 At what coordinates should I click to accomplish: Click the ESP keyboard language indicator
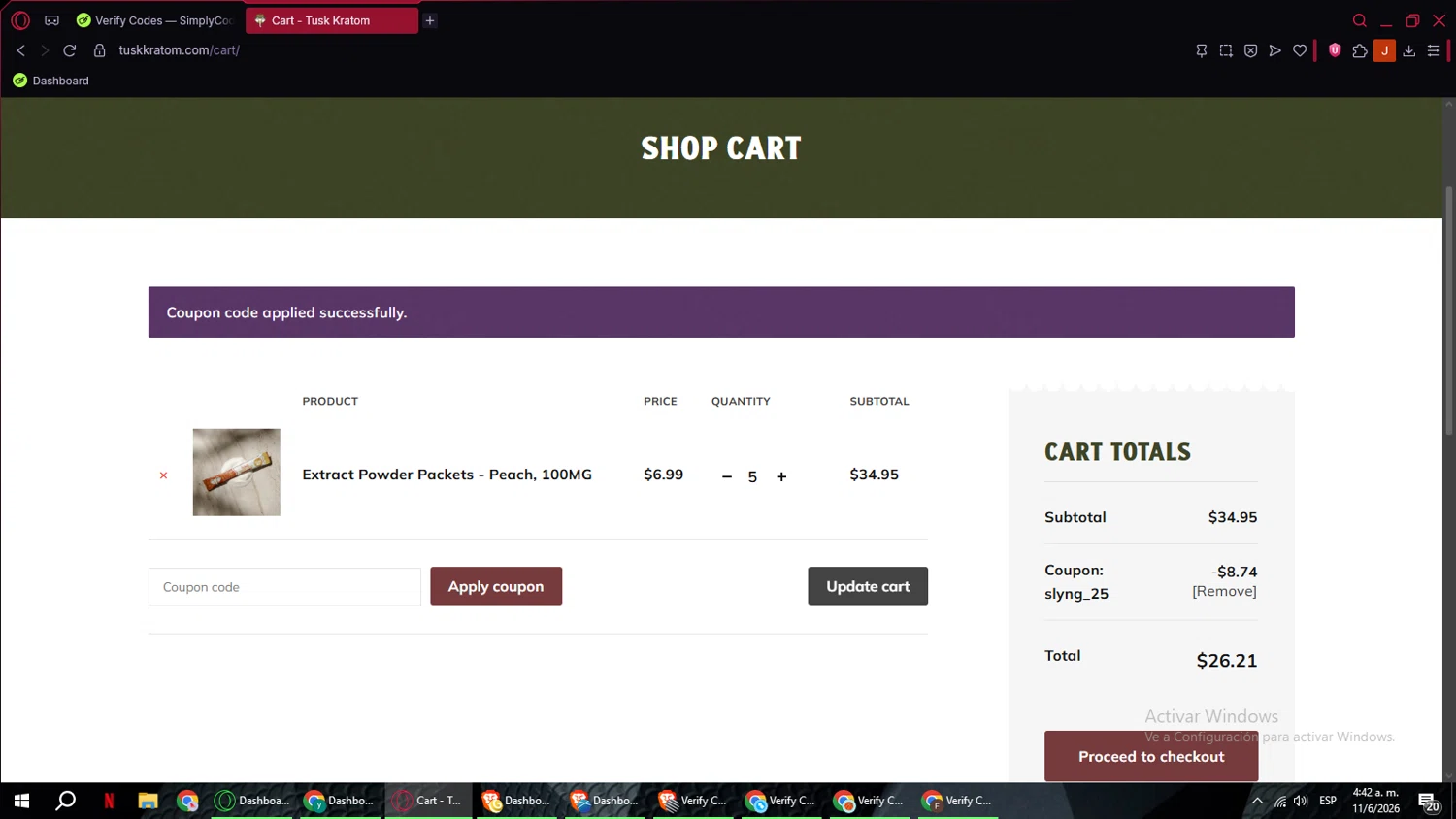point(1328,801)
